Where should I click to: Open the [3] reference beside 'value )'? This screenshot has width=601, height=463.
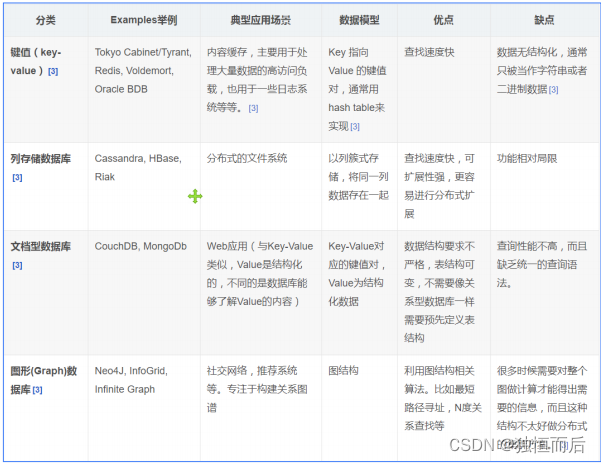pos(53,71)
